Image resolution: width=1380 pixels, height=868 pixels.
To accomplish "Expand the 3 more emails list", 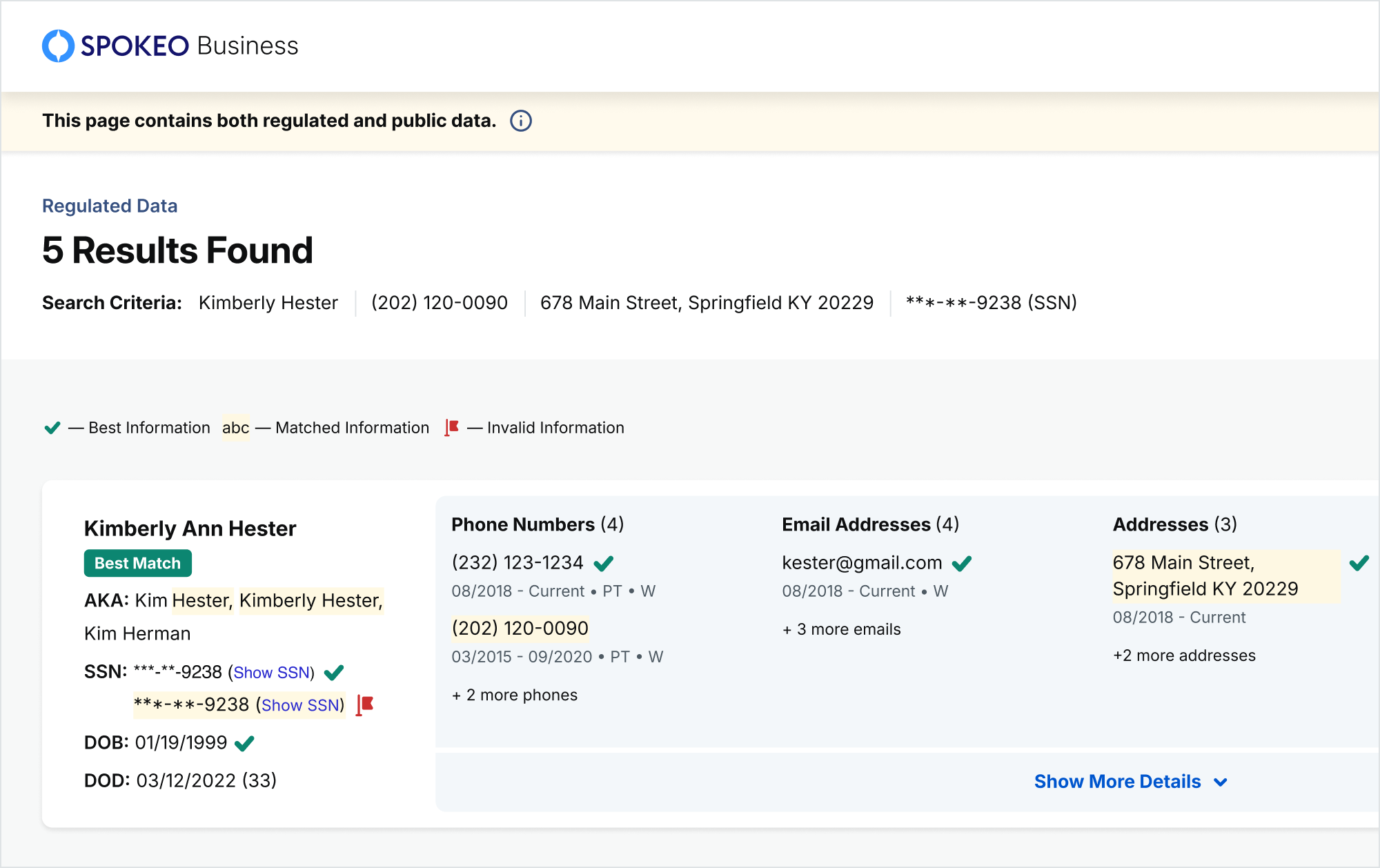I will 842,629.
